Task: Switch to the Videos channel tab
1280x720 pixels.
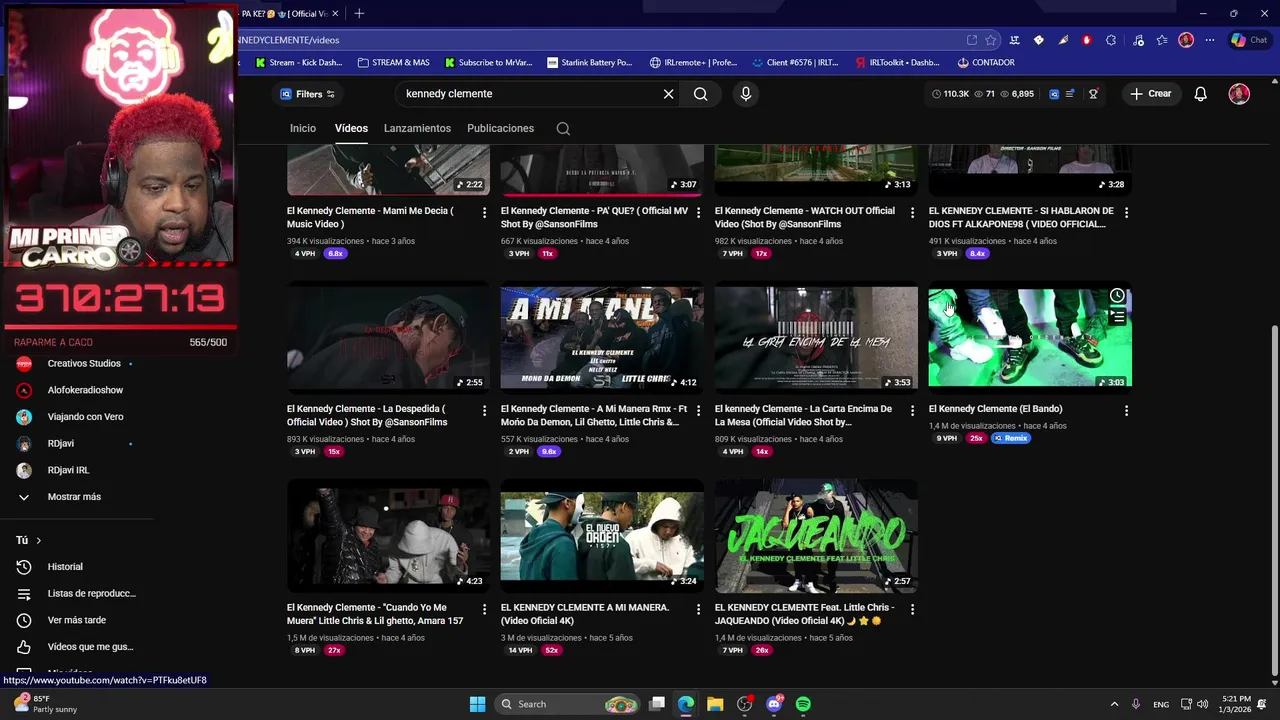Action: click(x=351, y=128)
